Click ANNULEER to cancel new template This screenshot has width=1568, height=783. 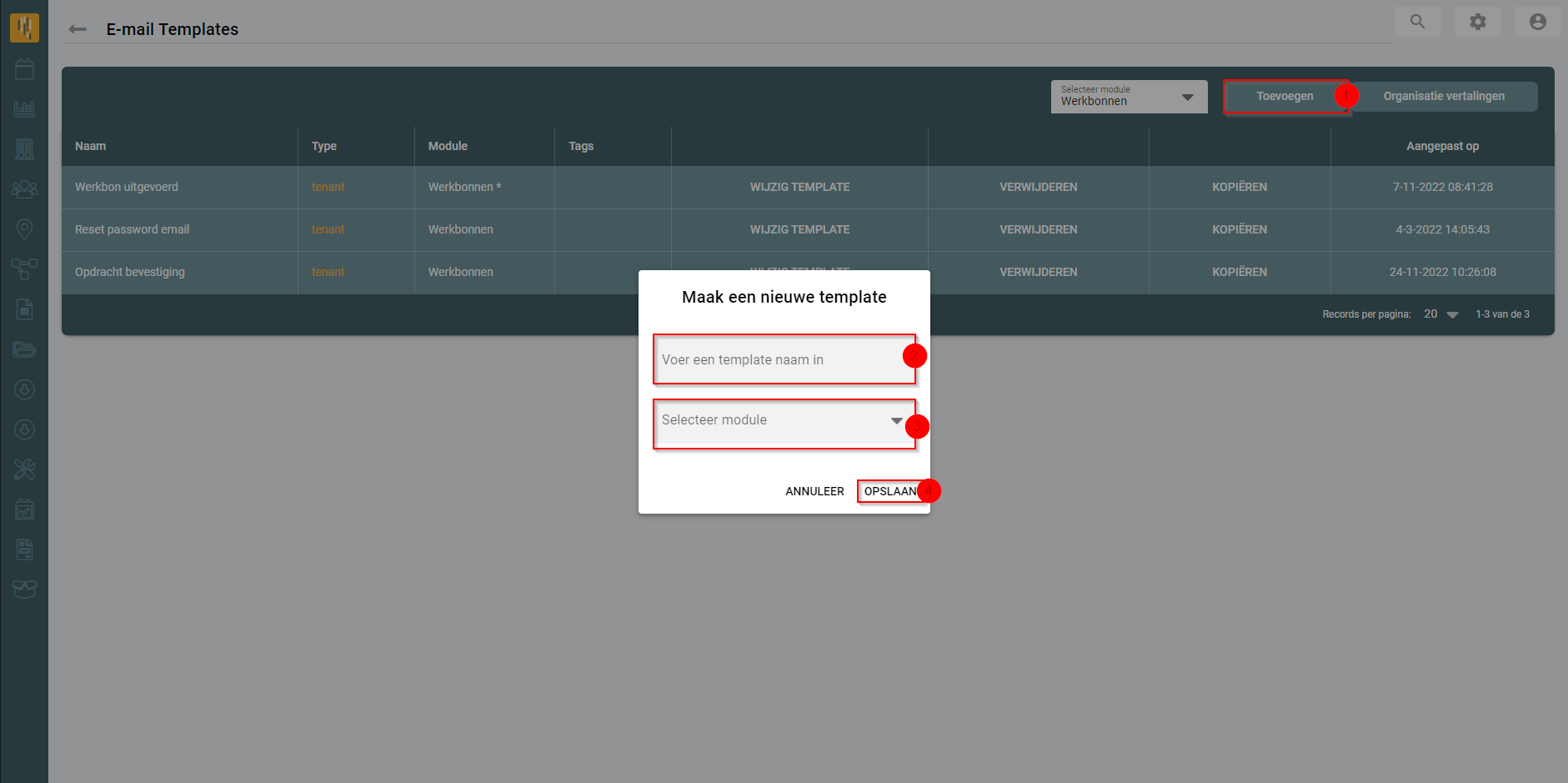pos(814,491)
